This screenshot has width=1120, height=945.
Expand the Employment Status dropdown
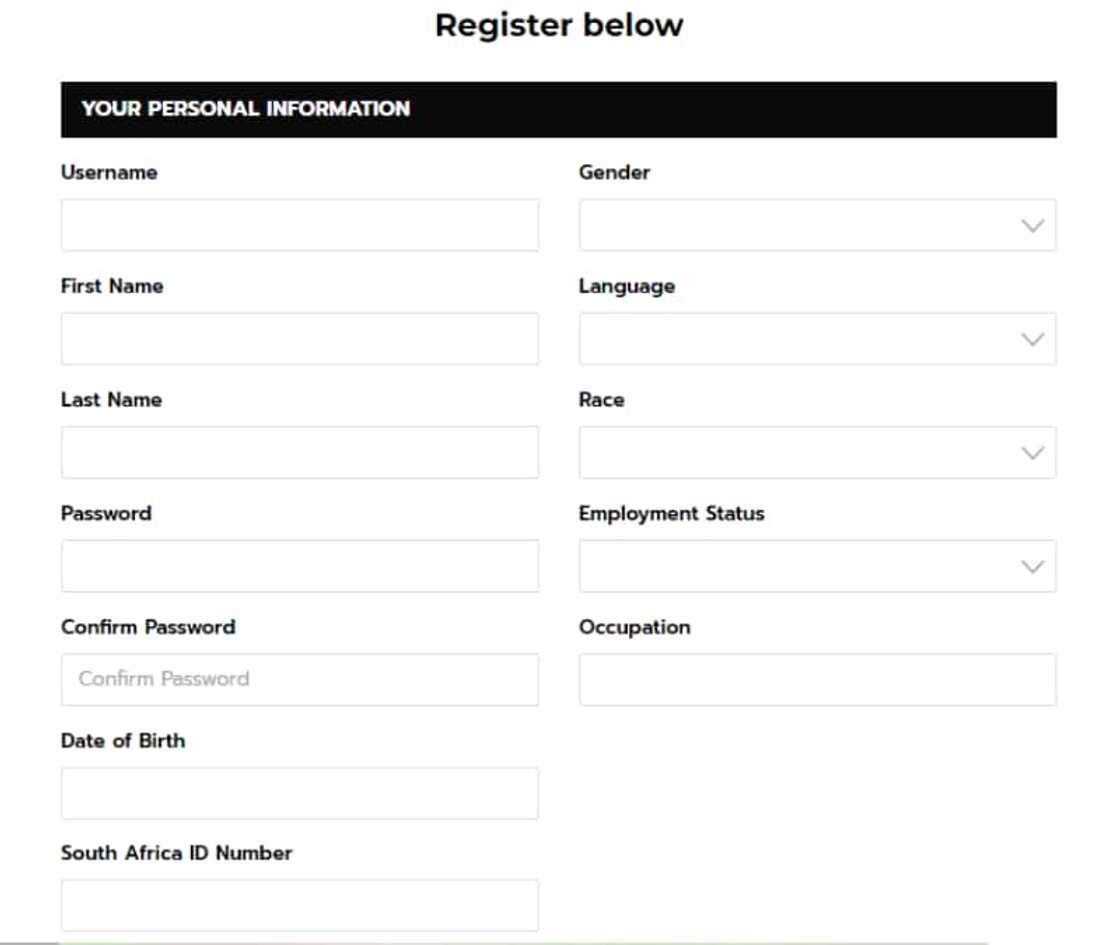[x=815, y=566]
